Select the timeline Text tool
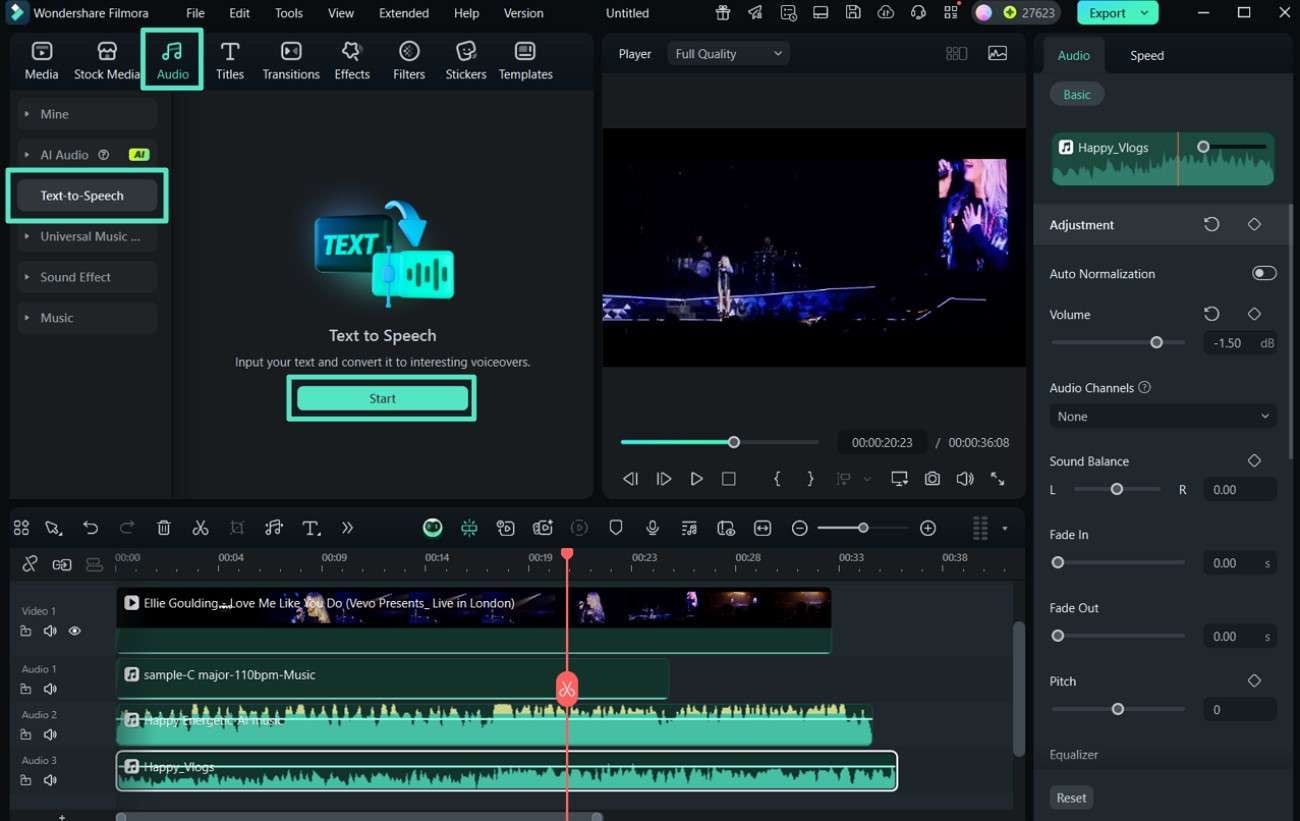The width and height of the screenshot is (1300, 821). click(311, 528)
